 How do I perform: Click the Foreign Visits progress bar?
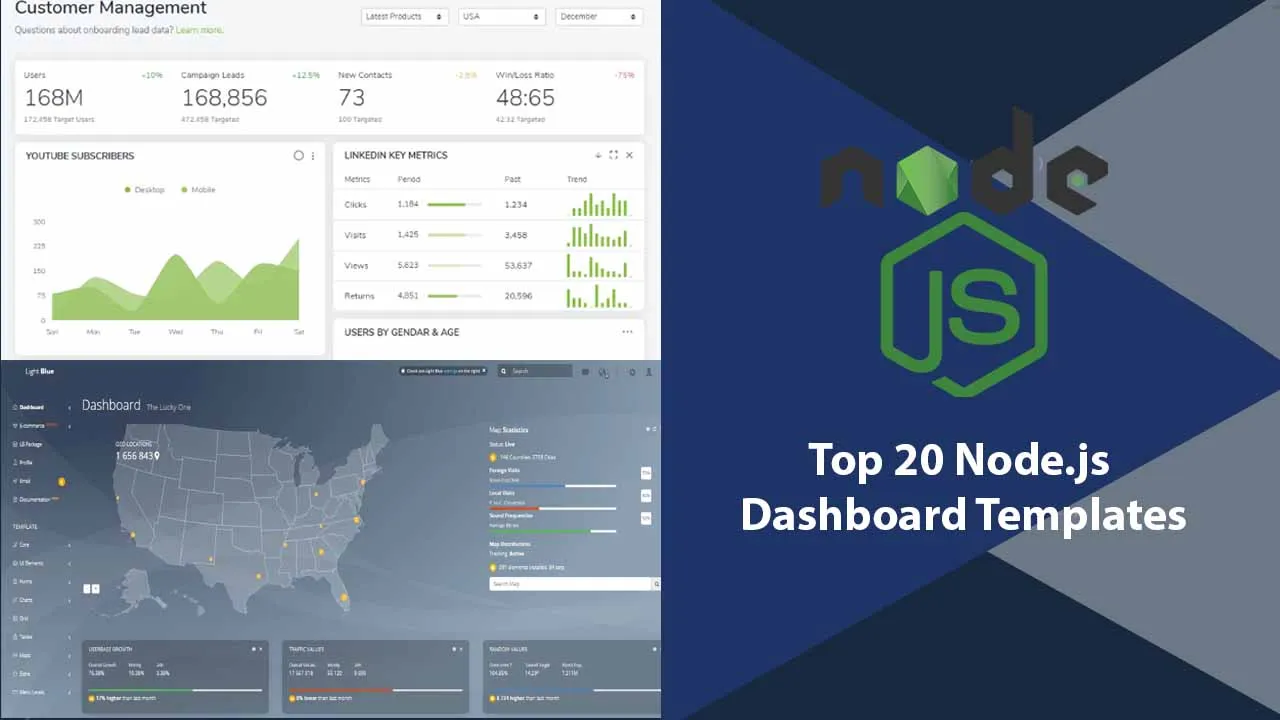tap(552, 486)
